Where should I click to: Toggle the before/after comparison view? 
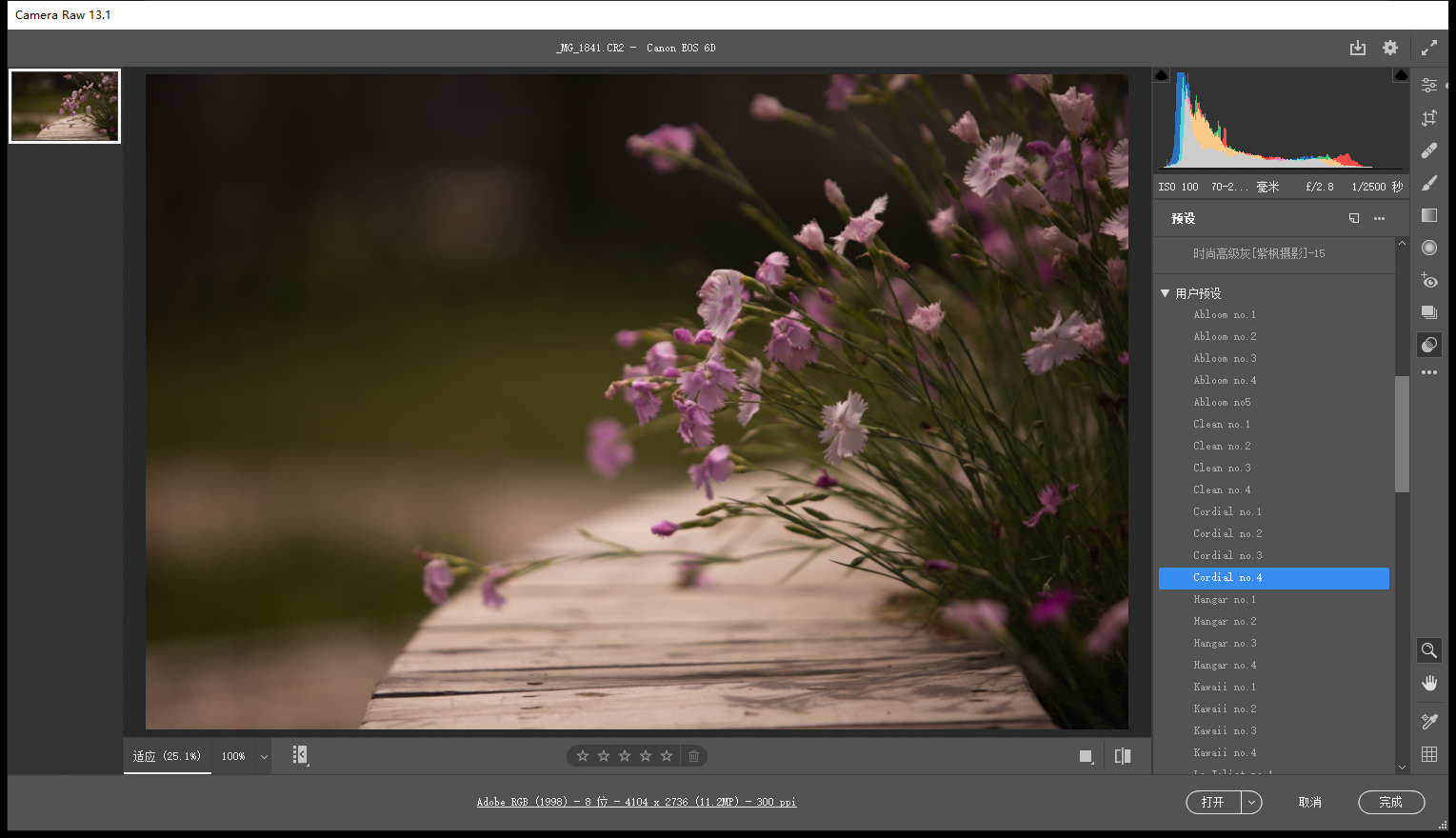click(1123, 756)
